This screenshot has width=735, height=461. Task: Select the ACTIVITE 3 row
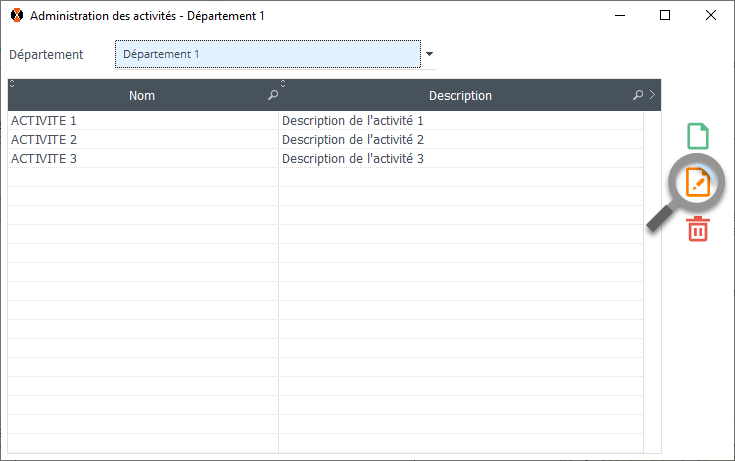(142, 159)
